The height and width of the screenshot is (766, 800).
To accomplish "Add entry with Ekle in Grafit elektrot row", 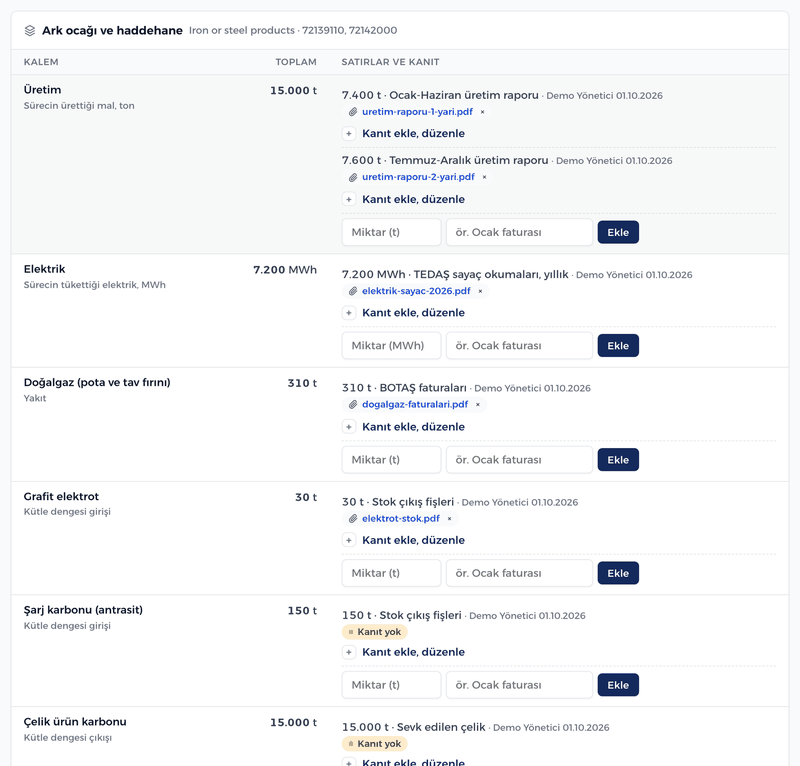I will pos(618,573).
